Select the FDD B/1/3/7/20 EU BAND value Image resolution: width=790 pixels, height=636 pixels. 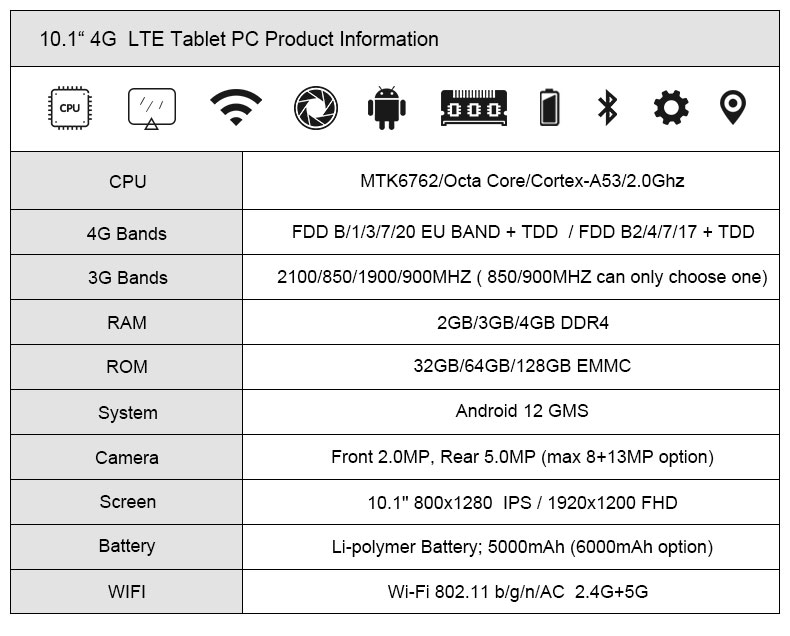tap(523, 232)
